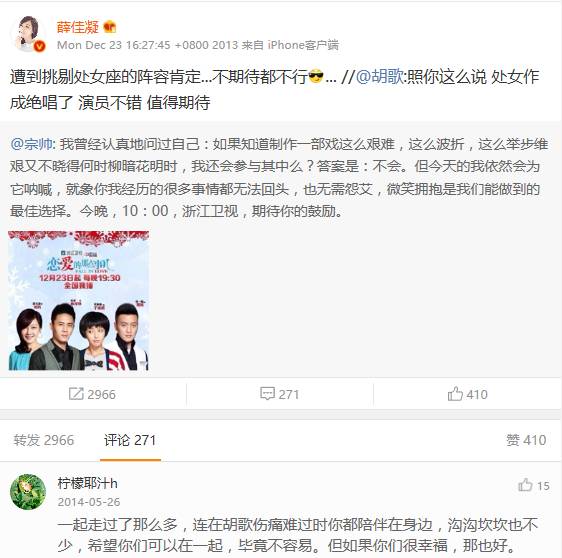The height and width of the screenshot is (558, 562).
Task: Click the orange verified V badge
Action: pos(39,46)
